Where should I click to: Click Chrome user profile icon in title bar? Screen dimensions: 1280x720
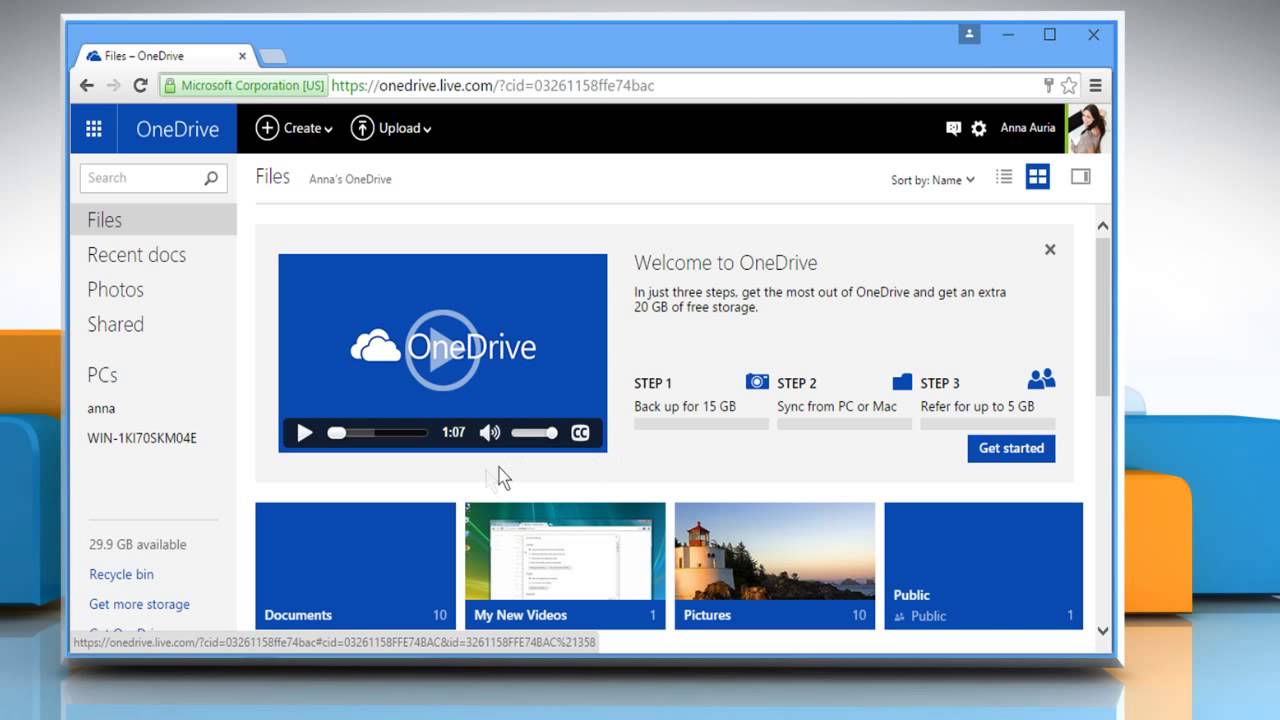pyautogui.click(x=969, y=34)
